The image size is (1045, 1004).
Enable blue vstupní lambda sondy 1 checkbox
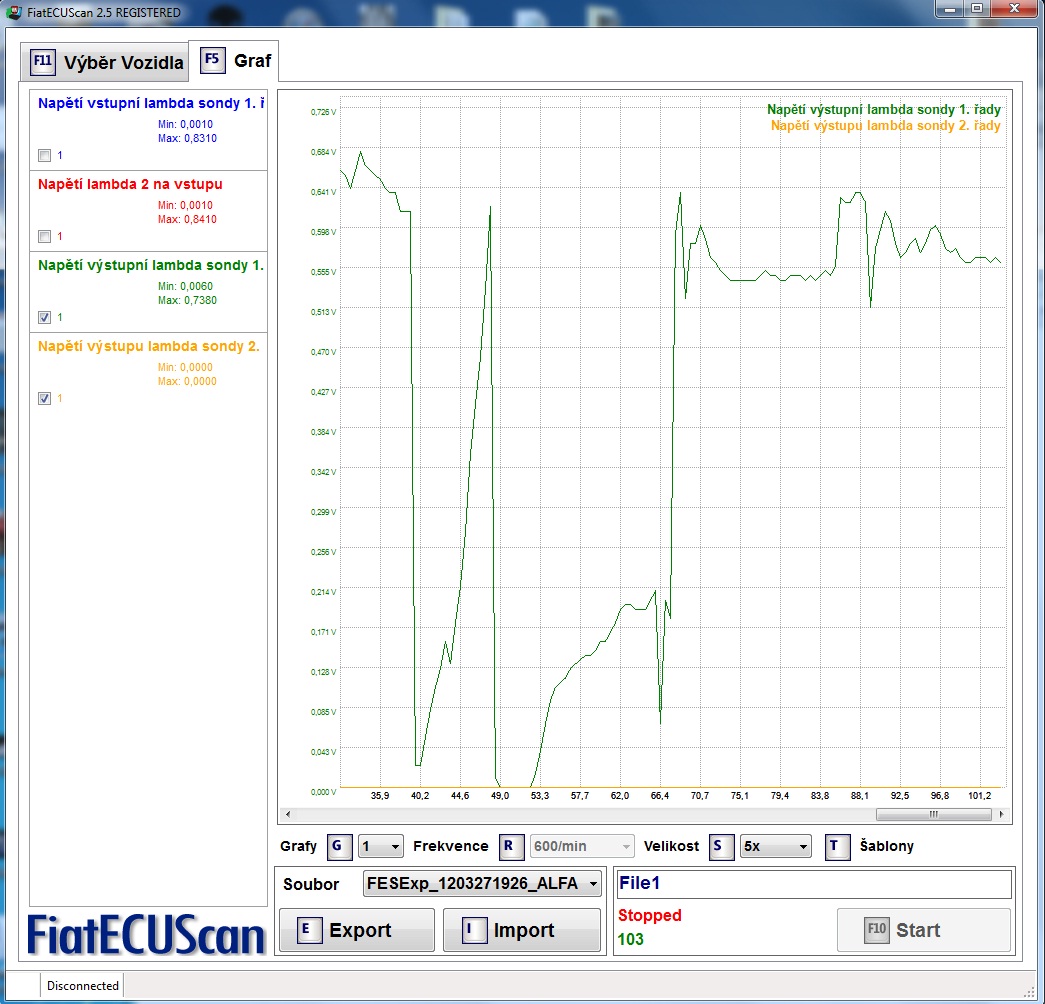[44, 156]
